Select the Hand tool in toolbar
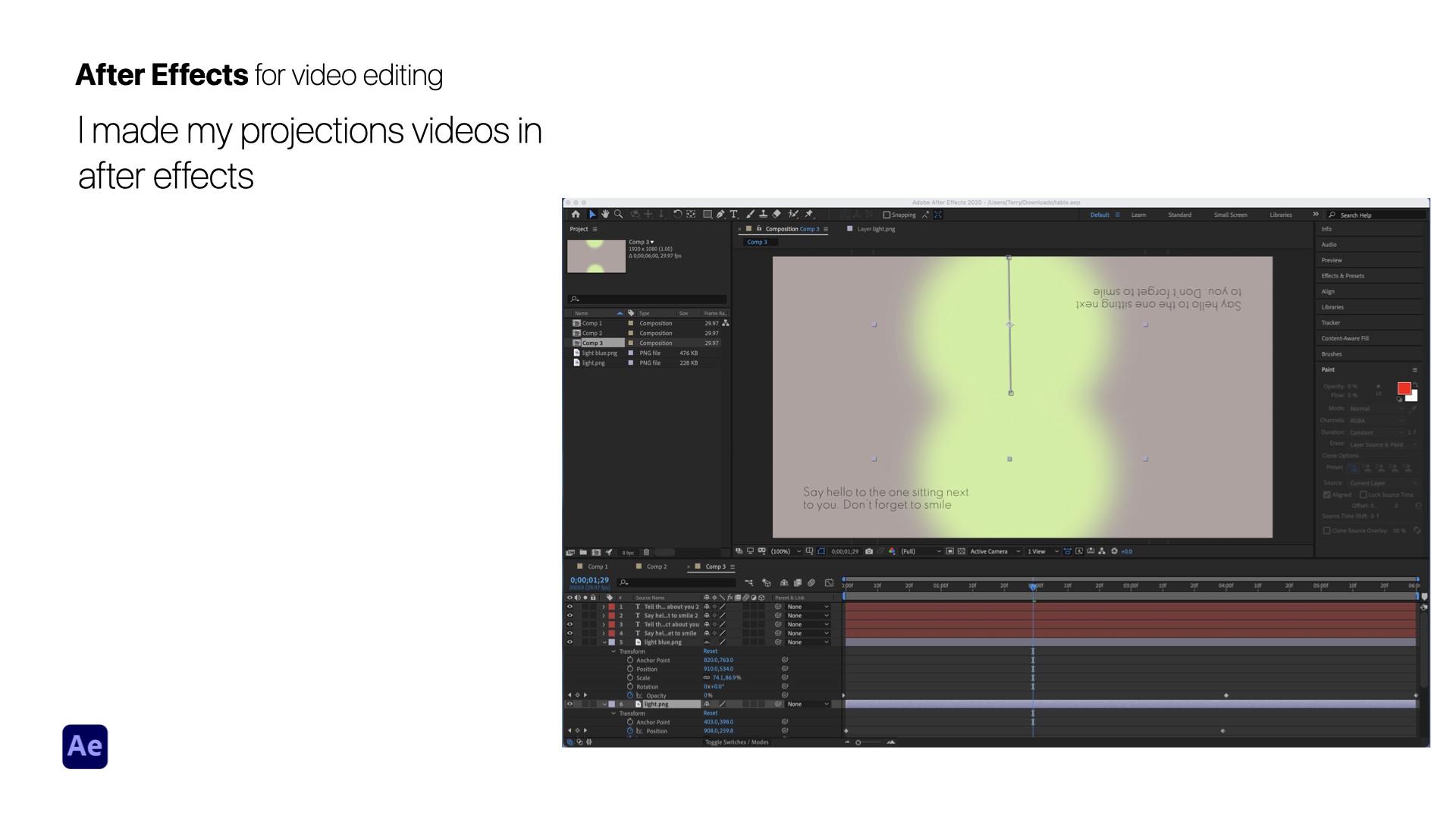Screen dimensions: 1456x819 [605, 215]
